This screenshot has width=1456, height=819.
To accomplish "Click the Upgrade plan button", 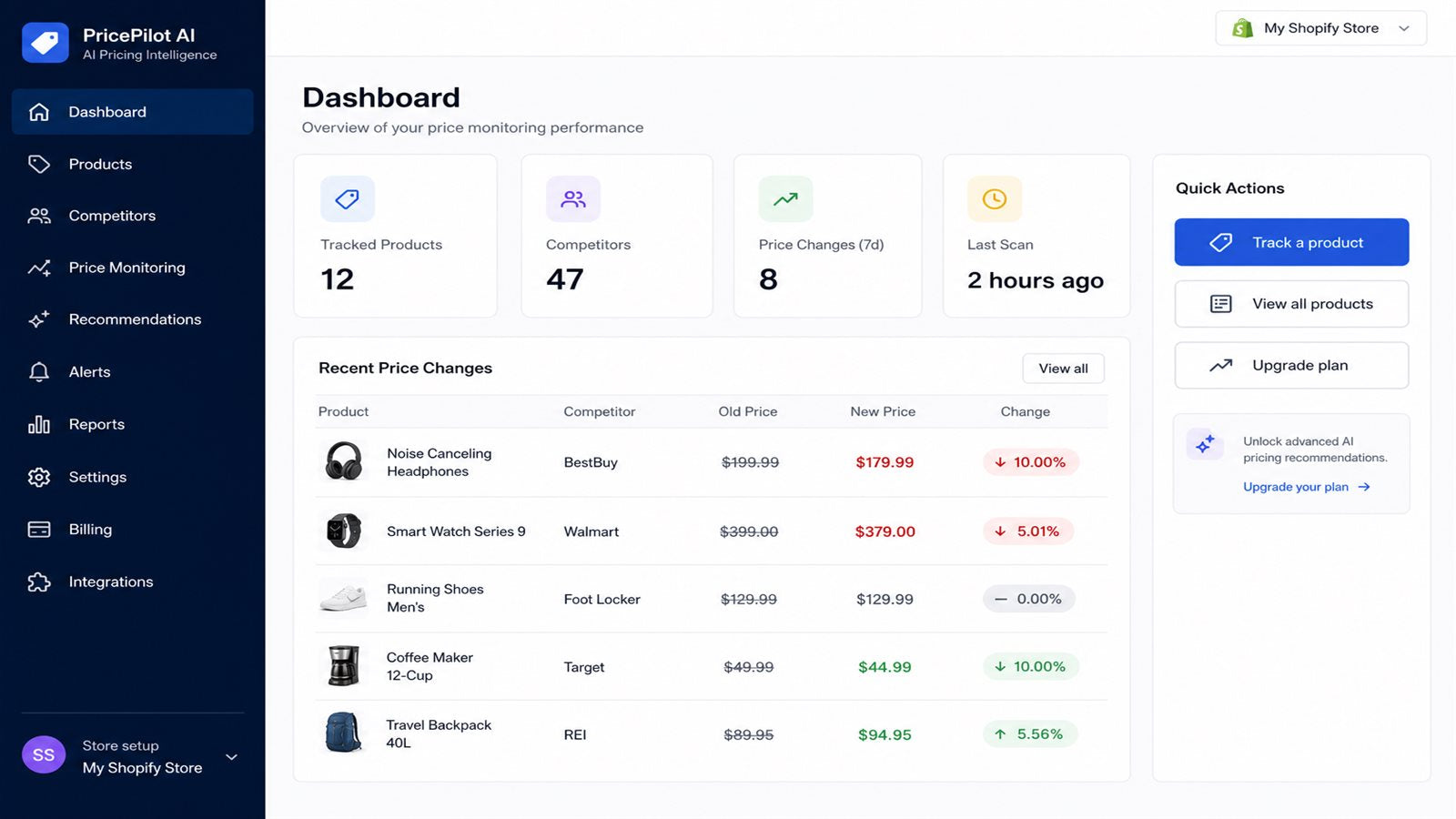I will [1291, 366].
